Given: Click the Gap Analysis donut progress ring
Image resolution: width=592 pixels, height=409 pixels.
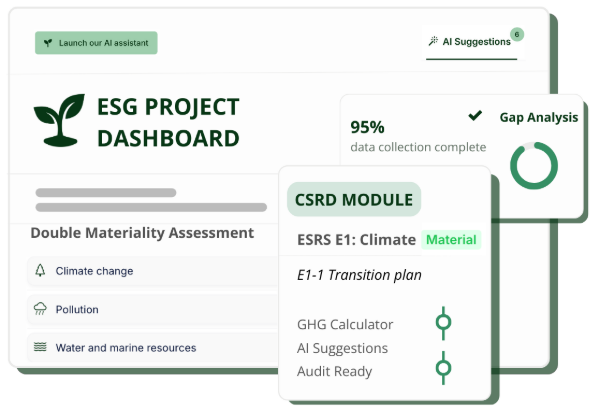Looking at the screenshot, I should coord(534,165).
